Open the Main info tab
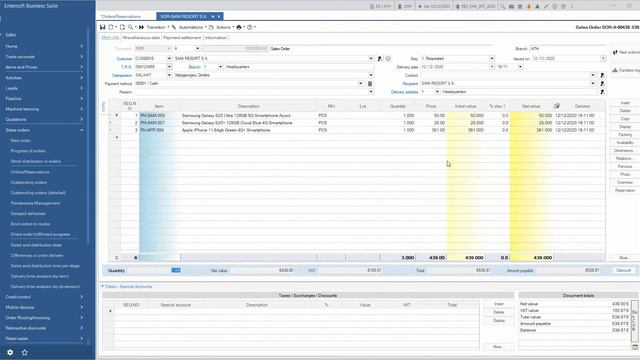 tap(110, 38)
